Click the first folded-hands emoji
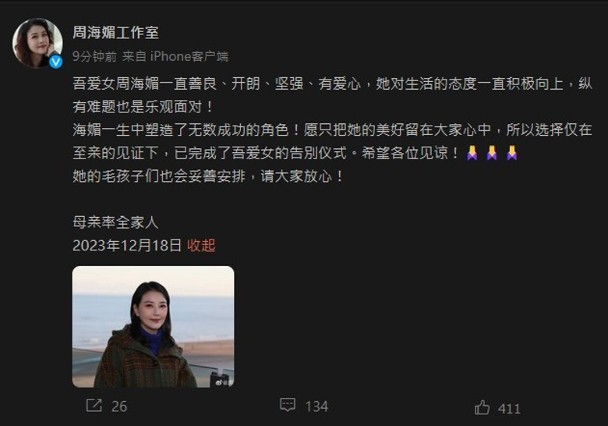Viewport: 608px width, 426px height. click(x=472, y=153)
